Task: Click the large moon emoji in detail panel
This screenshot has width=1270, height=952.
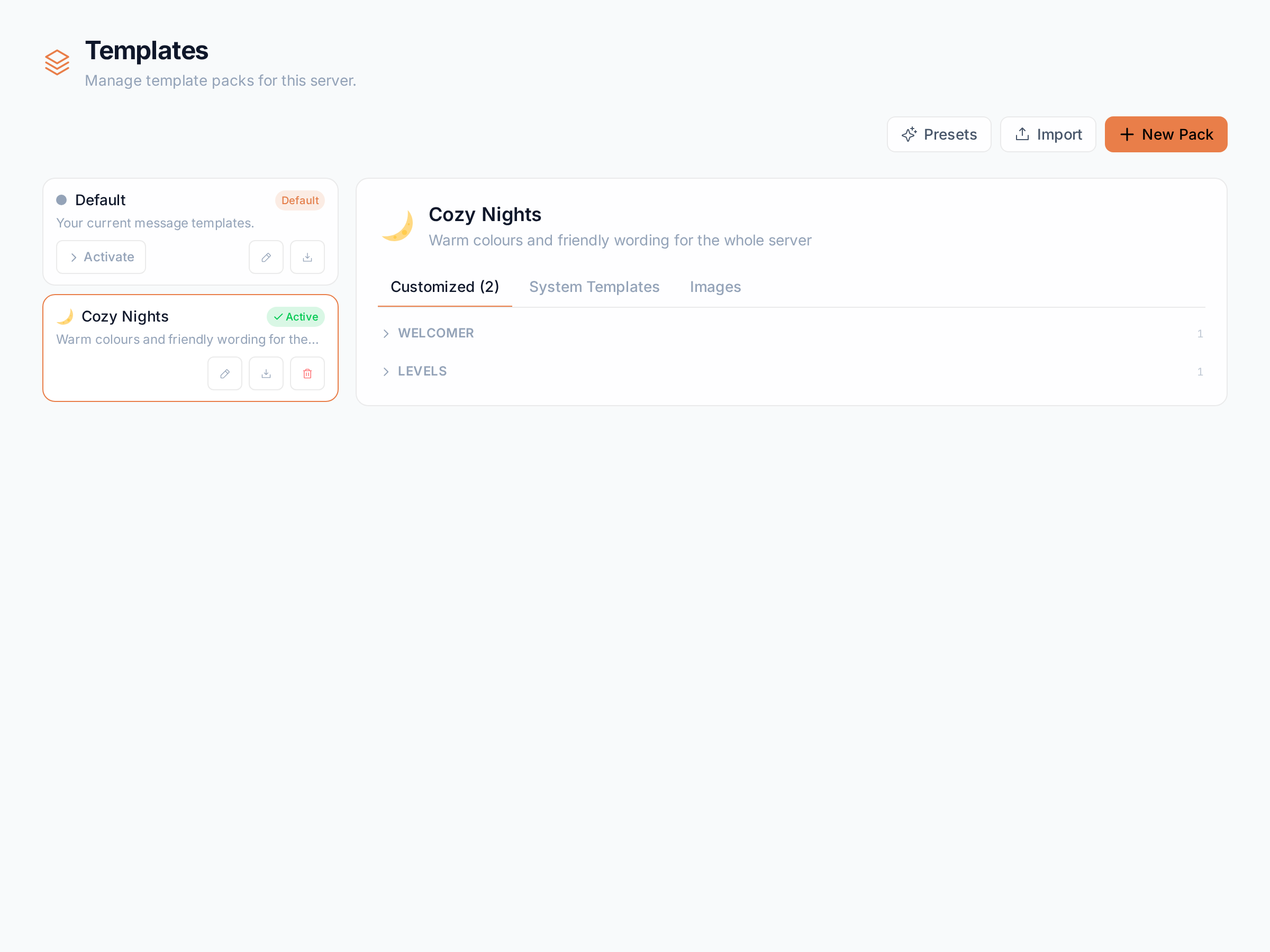Action: 397,226
